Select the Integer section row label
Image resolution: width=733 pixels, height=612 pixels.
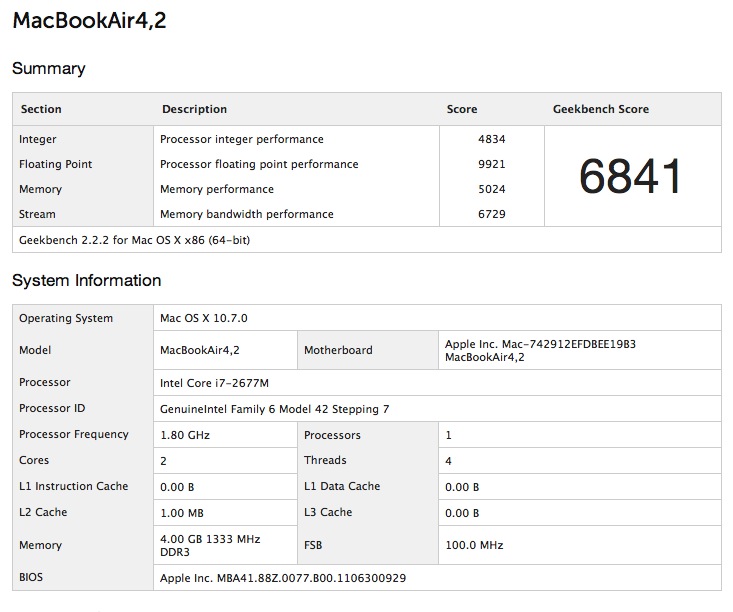pos(37,139)
